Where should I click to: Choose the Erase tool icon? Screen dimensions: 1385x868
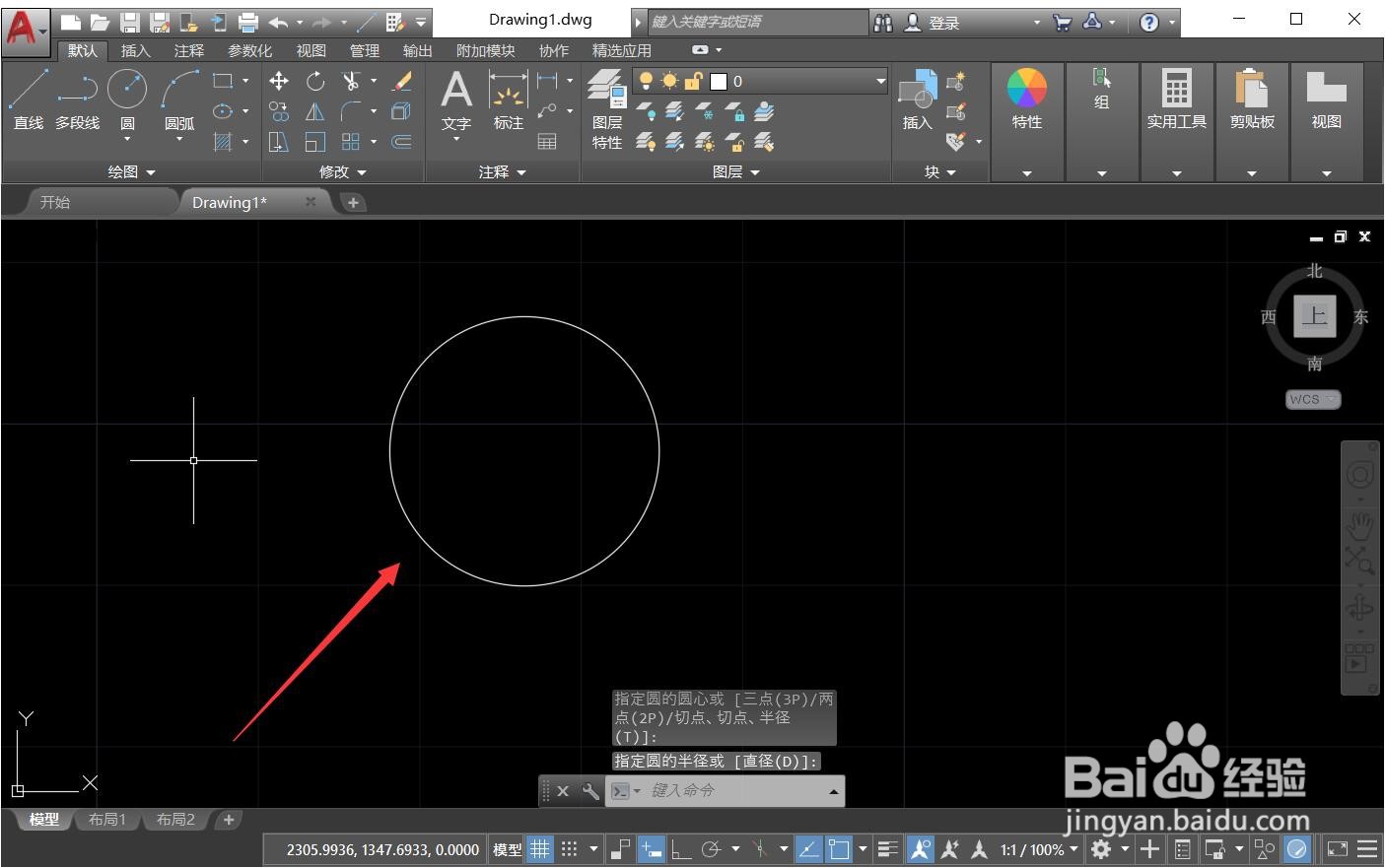[x=402, y=81]
